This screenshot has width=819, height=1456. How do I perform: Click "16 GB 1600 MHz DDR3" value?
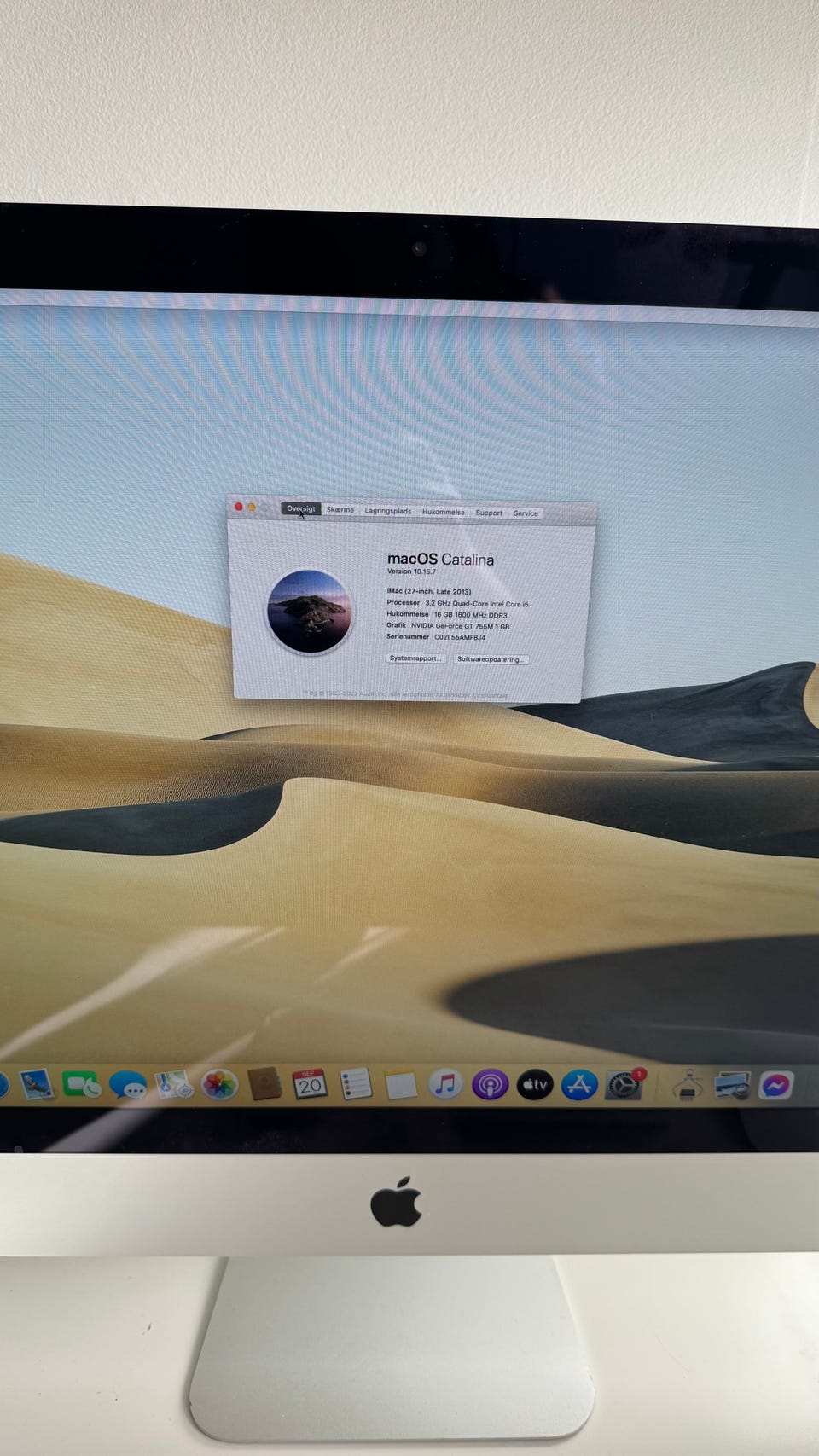pos(470,615)
